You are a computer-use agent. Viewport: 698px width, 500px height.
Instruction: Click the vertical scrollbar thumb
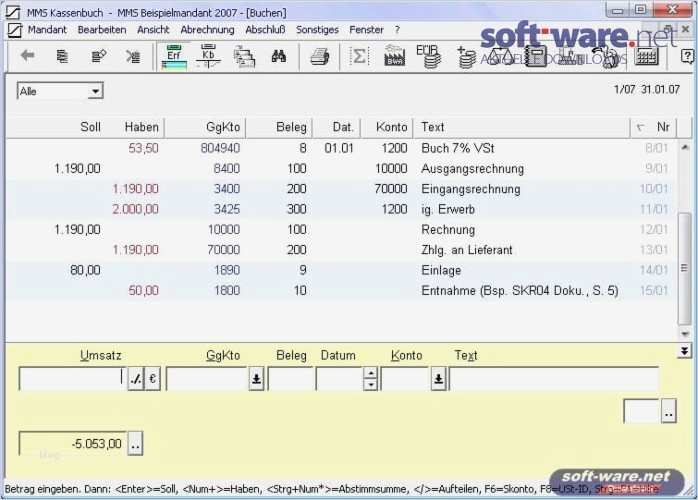click(x=685, y=268)
